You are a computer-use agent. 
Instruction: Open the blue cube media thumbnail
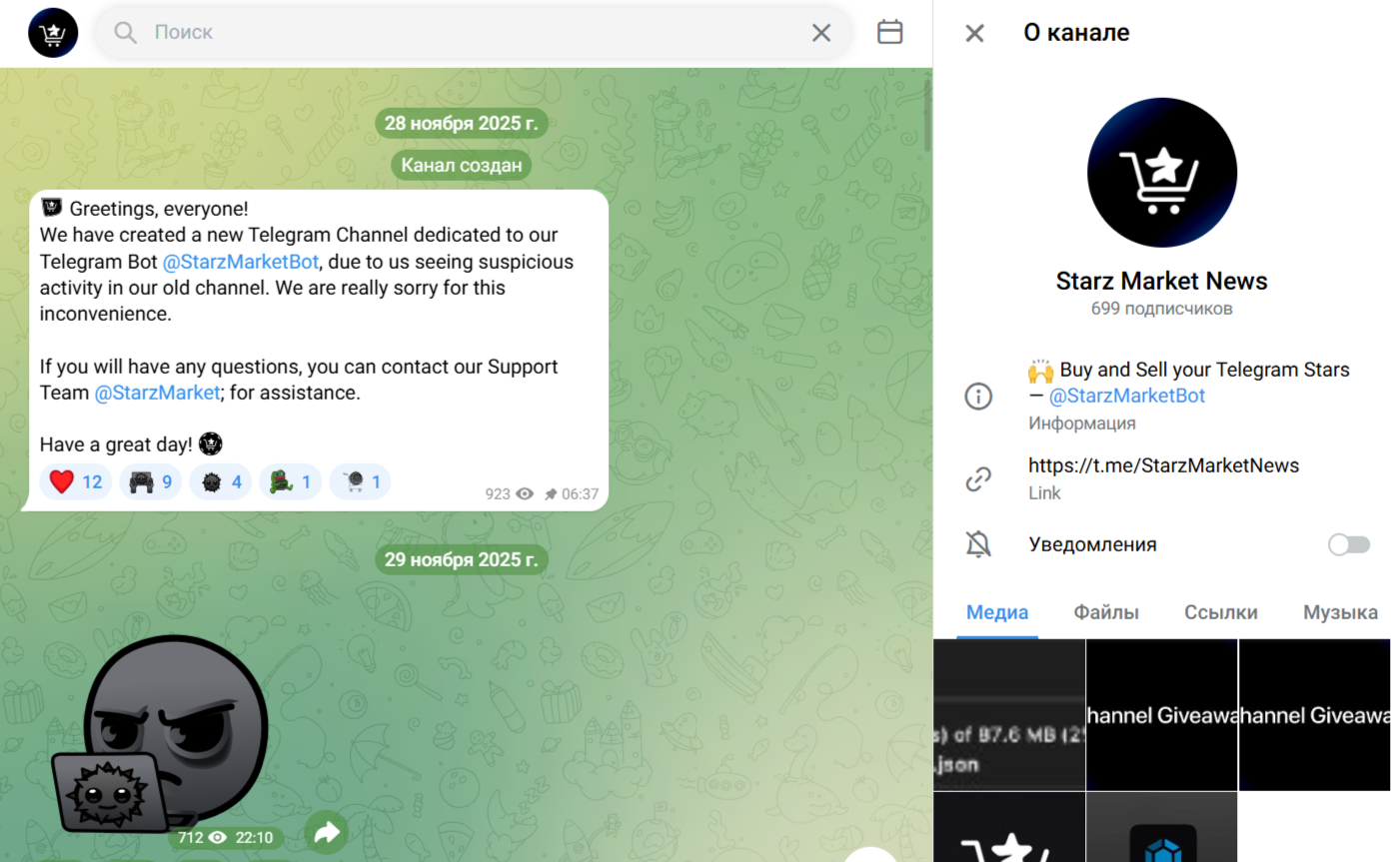point(1162,827)
